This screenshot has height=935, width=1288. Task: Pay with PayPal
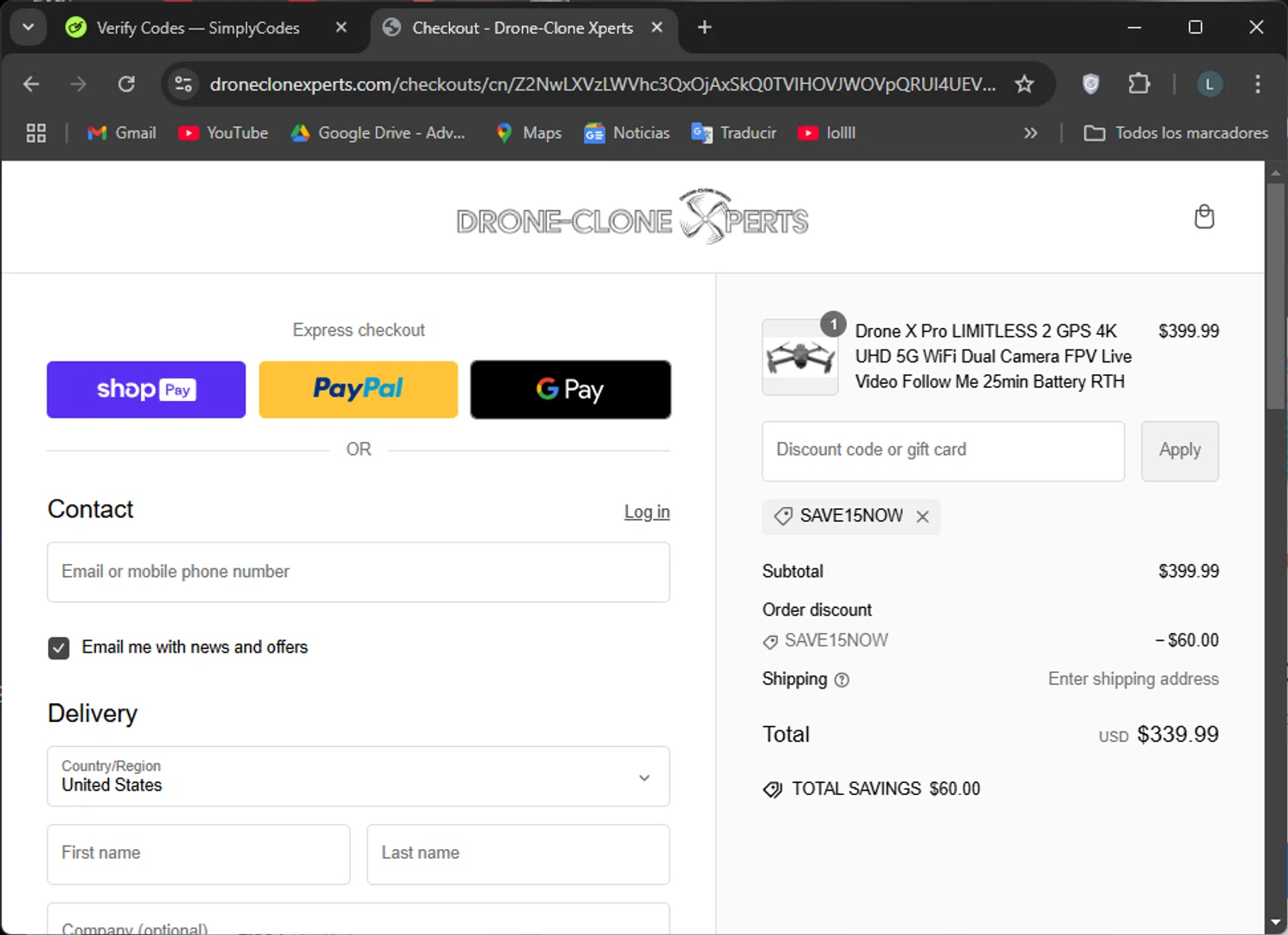point(358,390)
